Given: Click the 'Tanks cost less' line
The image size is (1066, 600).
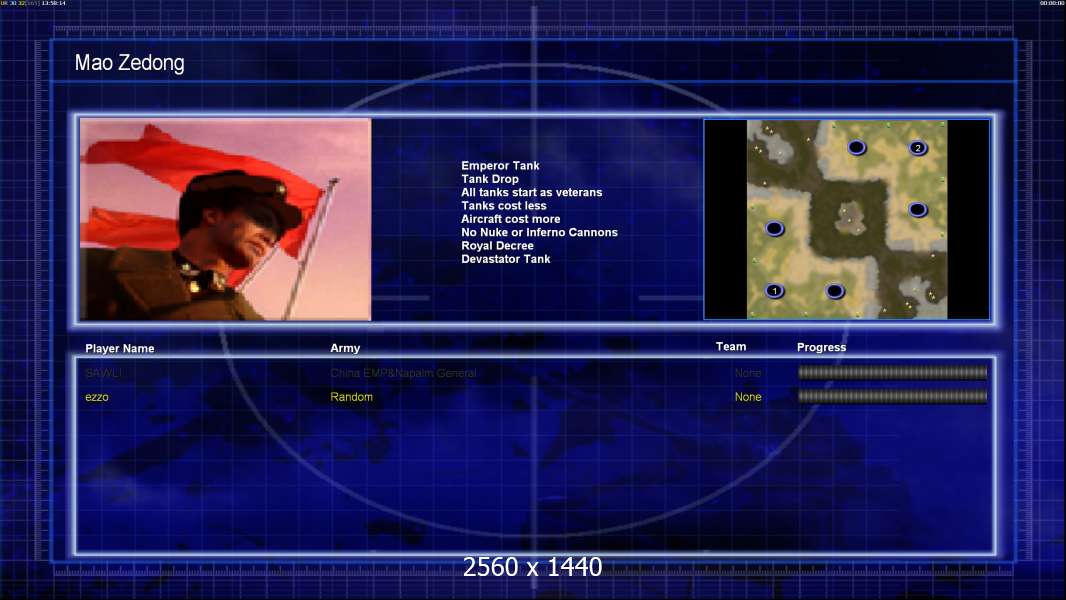Looking at the screenshot, I should pyautogui.click(x=504, y=206).
